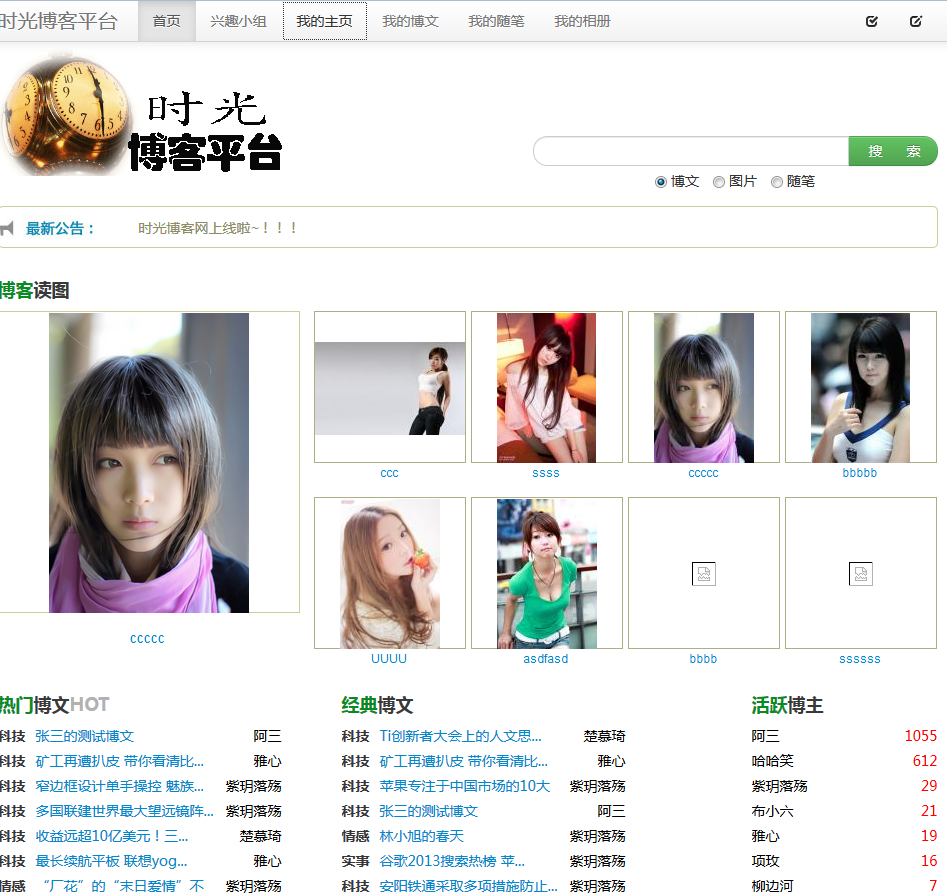947x894 pixels.
Task: Click the pencil edit icon in the navbar
Action: (916, 22)
